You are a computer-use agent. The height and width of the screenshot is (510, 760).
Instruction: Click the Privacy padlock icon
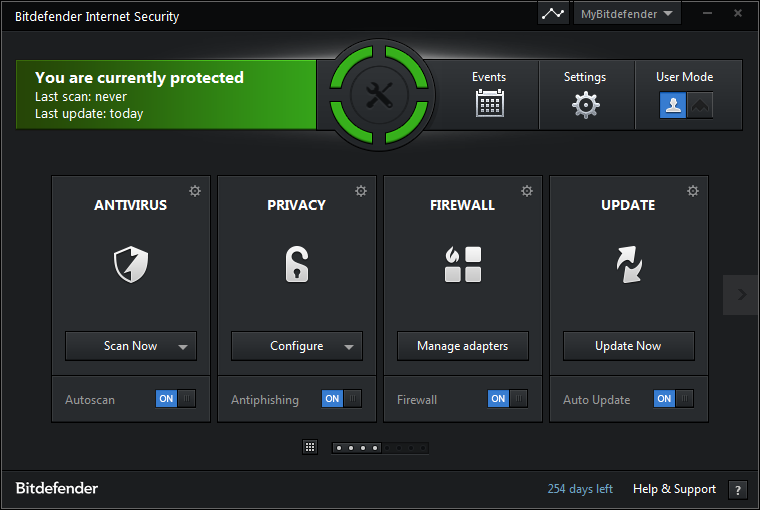(x=297, y=265)
